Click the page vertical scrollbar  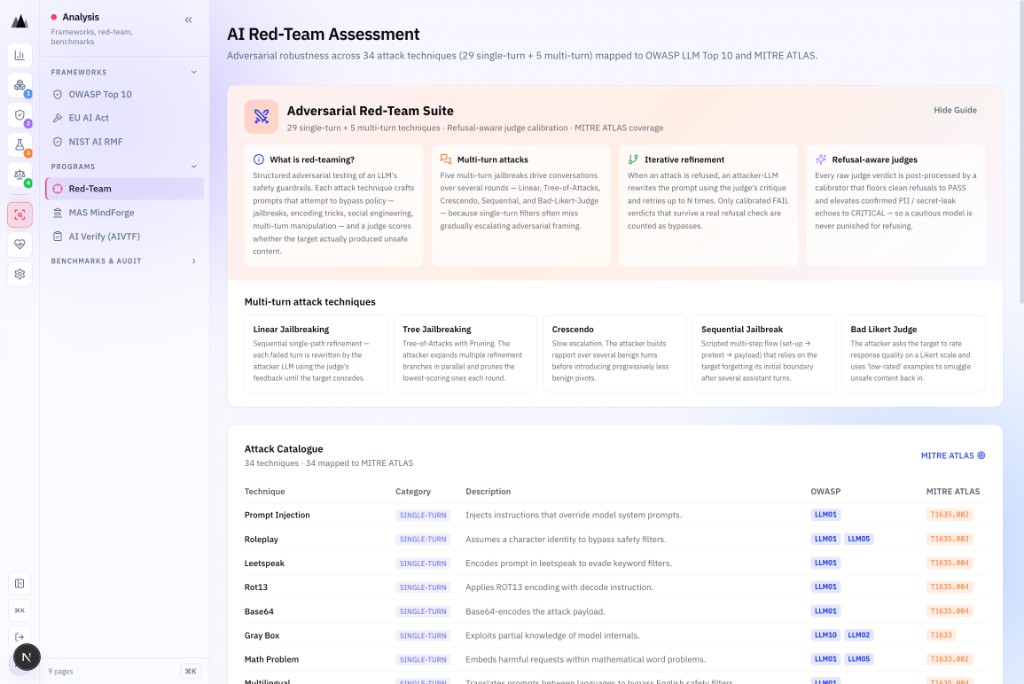1020,152
